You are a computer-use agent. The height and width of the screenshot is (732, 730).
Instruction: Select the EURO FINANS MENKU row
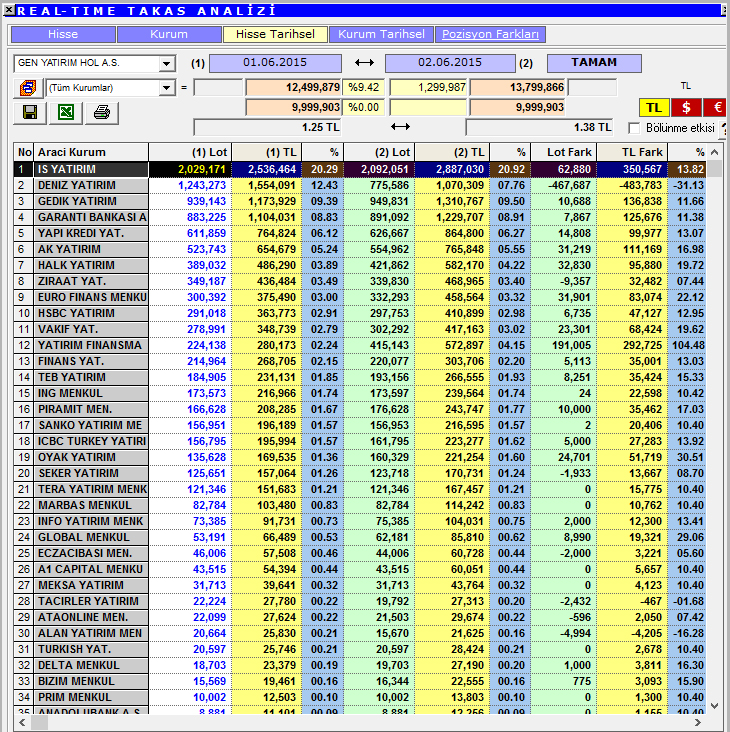(x=360, y=297)
